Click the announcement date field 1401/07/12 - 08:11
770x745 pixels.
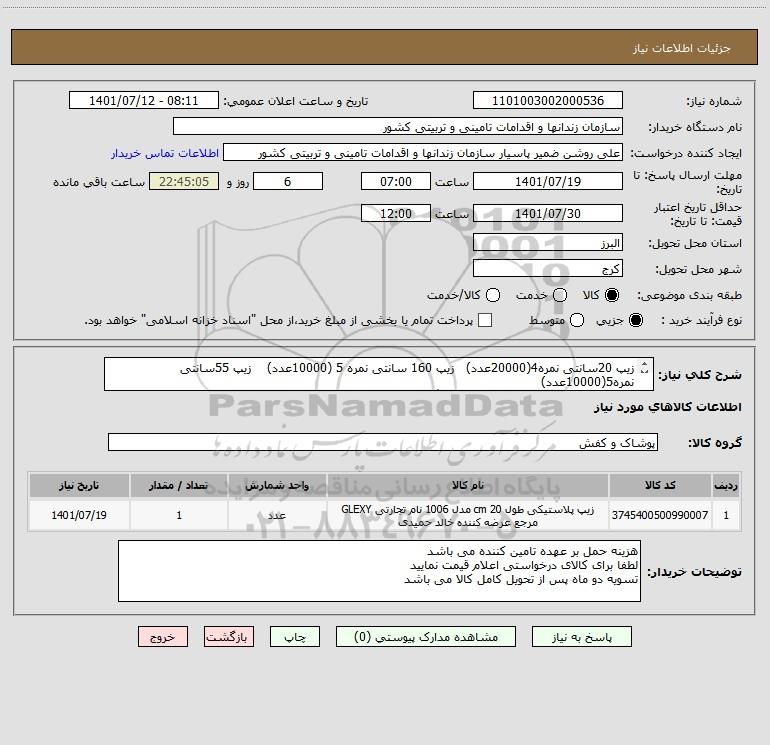[143, 100]
